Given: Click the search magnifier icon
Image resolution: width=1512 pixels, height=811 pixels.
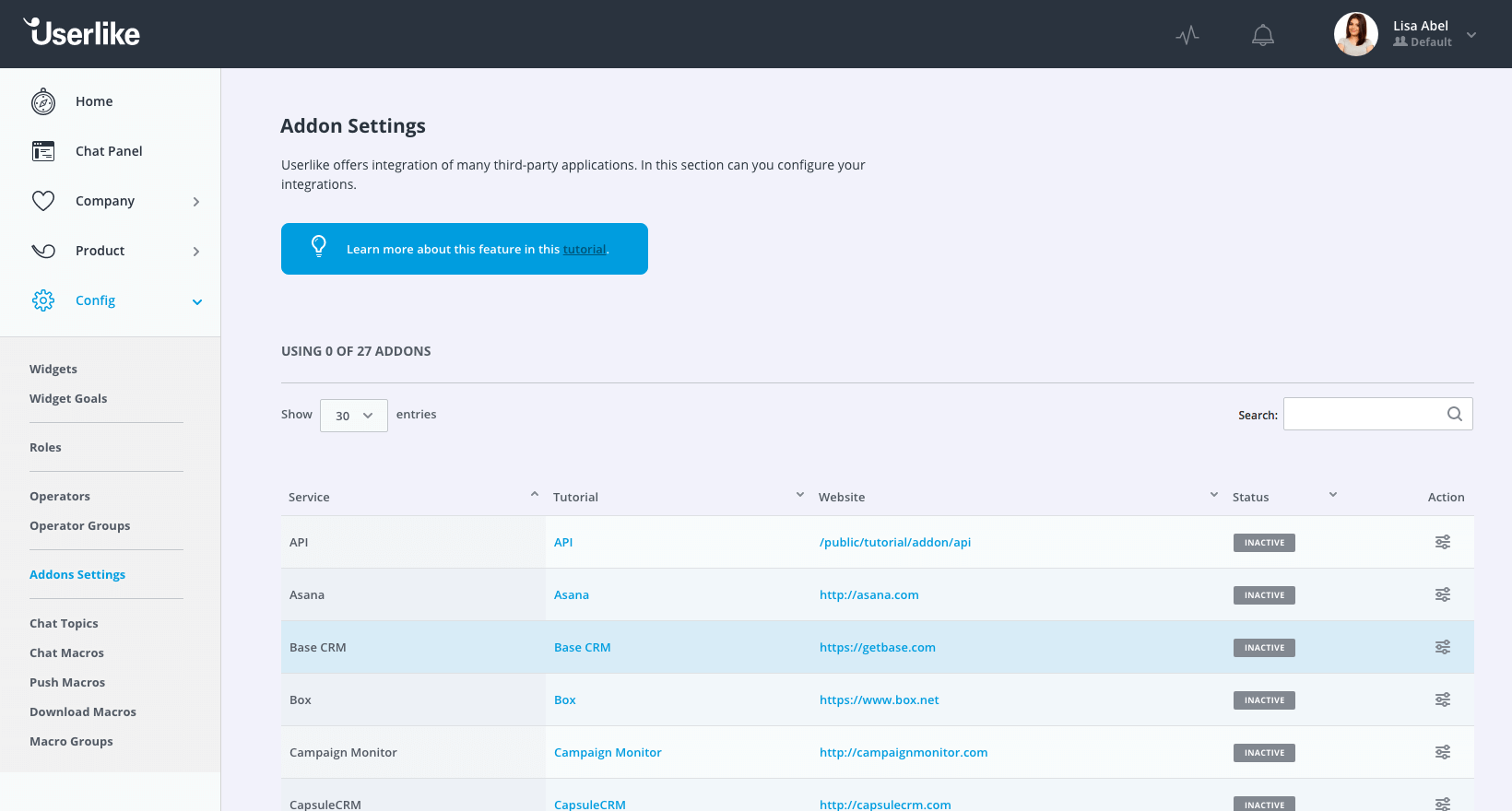Looking at the screenshot, I should pyautogui.click(x=1455, y=414).
